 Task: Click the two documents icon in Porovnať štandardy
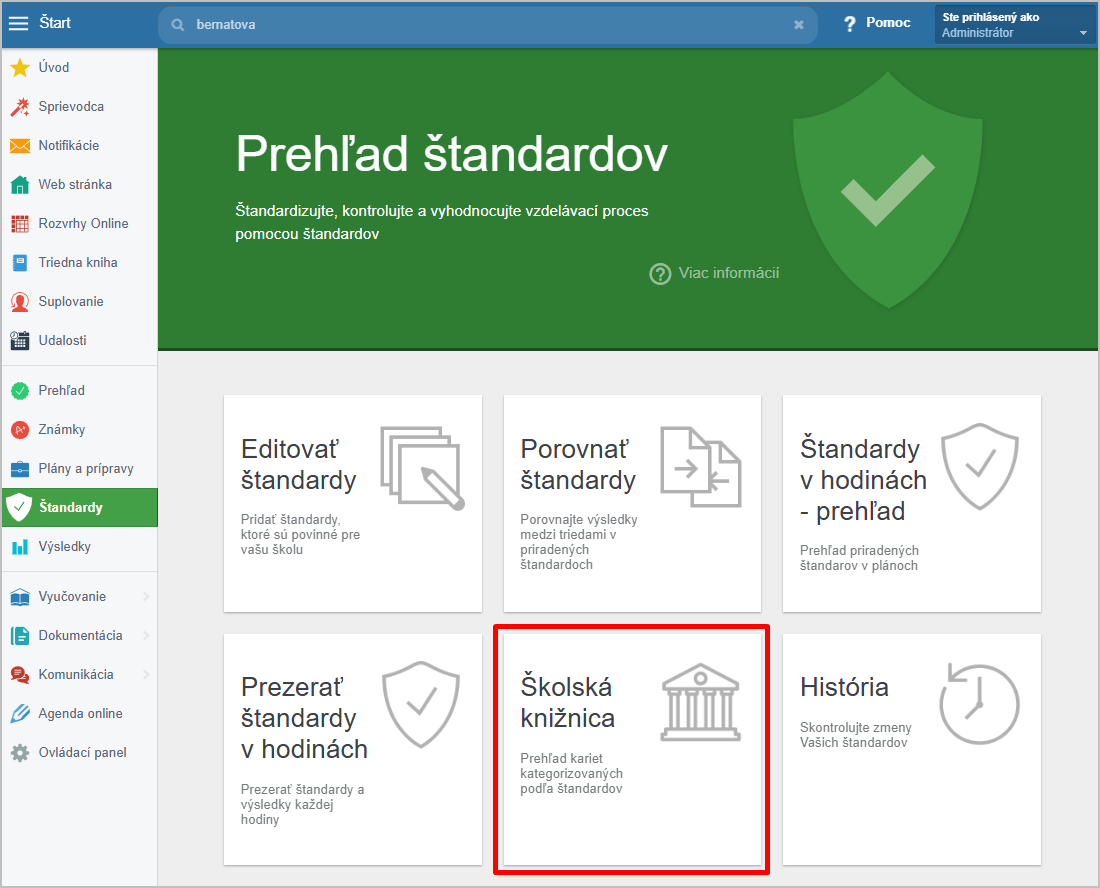point(701,466)
